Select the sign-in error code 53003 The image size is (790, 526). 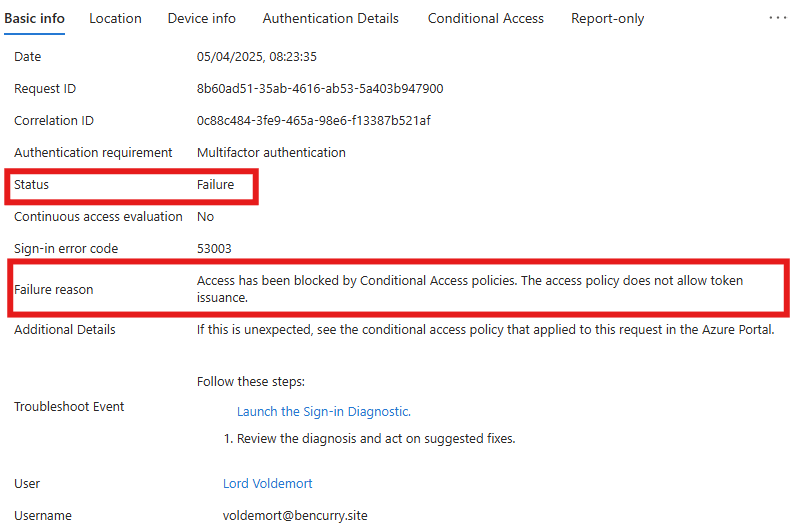[x=214, y=249]
